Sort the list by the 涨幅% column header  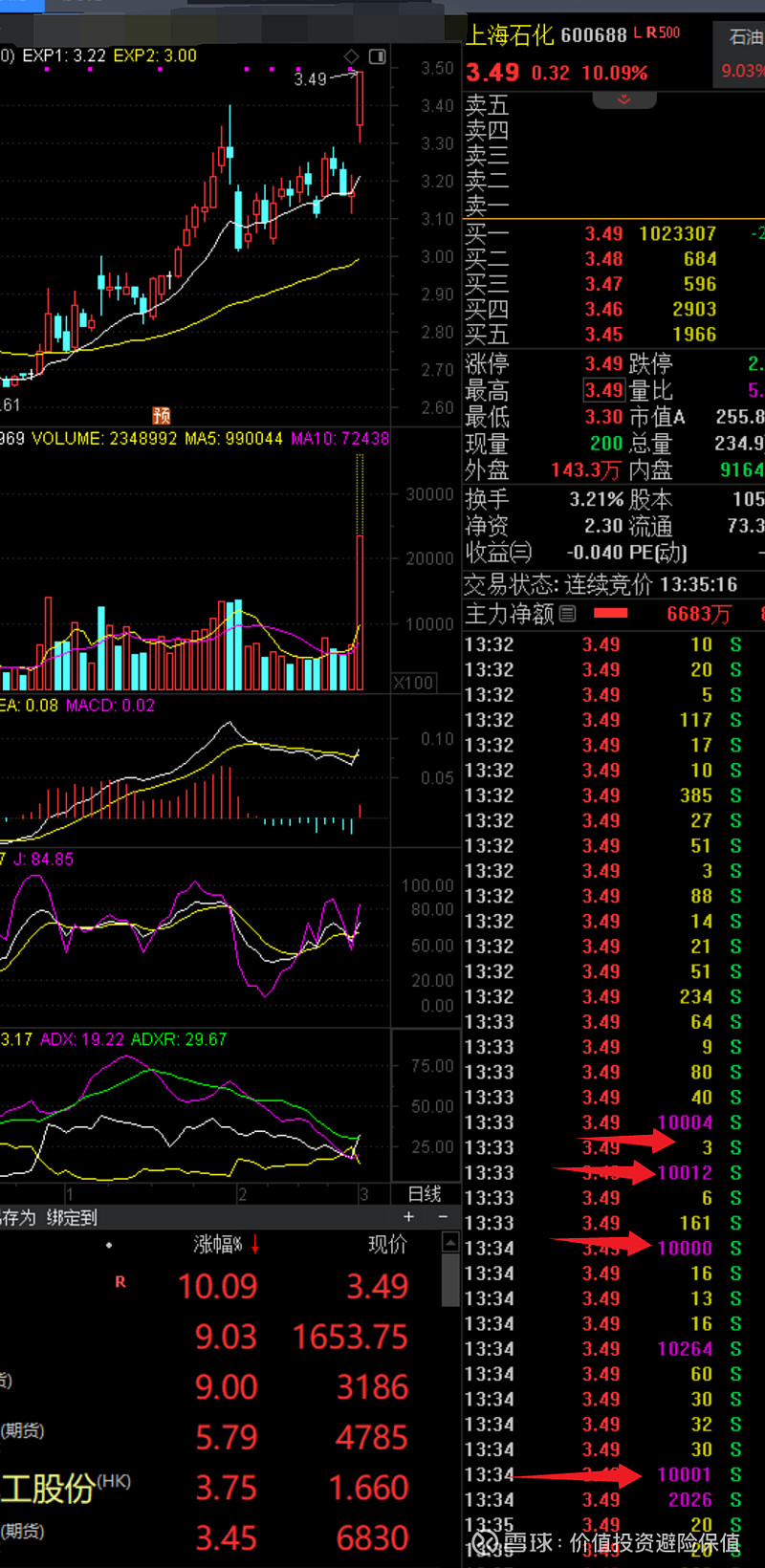tap(218, 1244)
